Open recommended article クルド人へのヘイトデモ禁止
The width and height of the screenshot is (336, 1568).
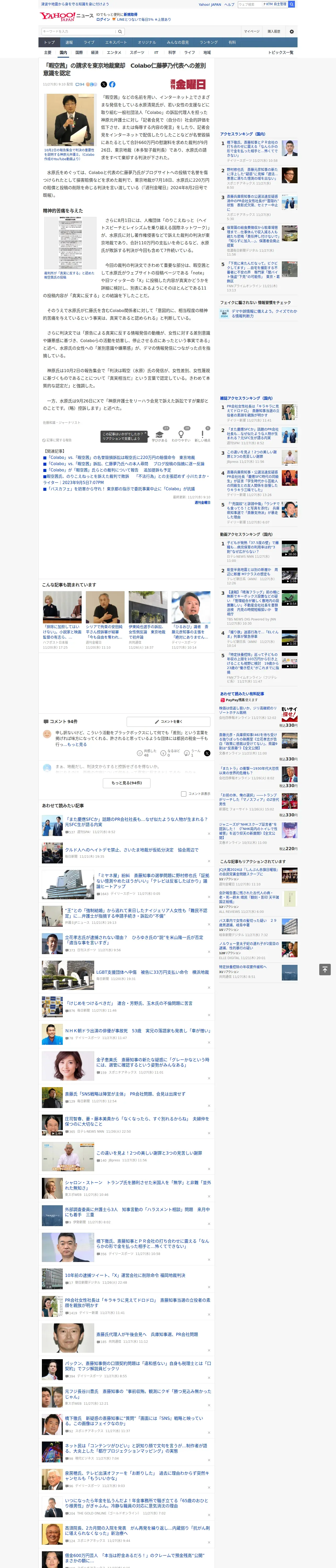click(131, 850)
